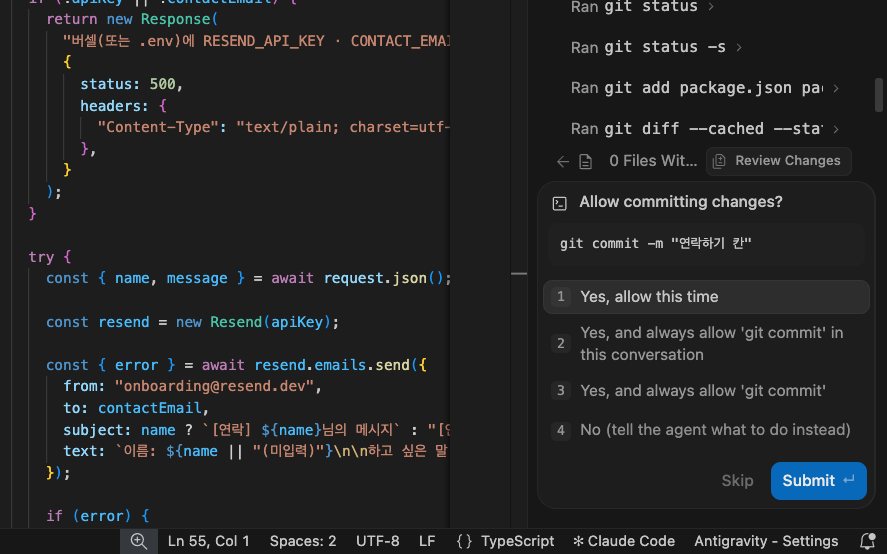Click the zoom magnifier icon in status bar
Viewport: 887px width, 554px height.
coord(139,541)
